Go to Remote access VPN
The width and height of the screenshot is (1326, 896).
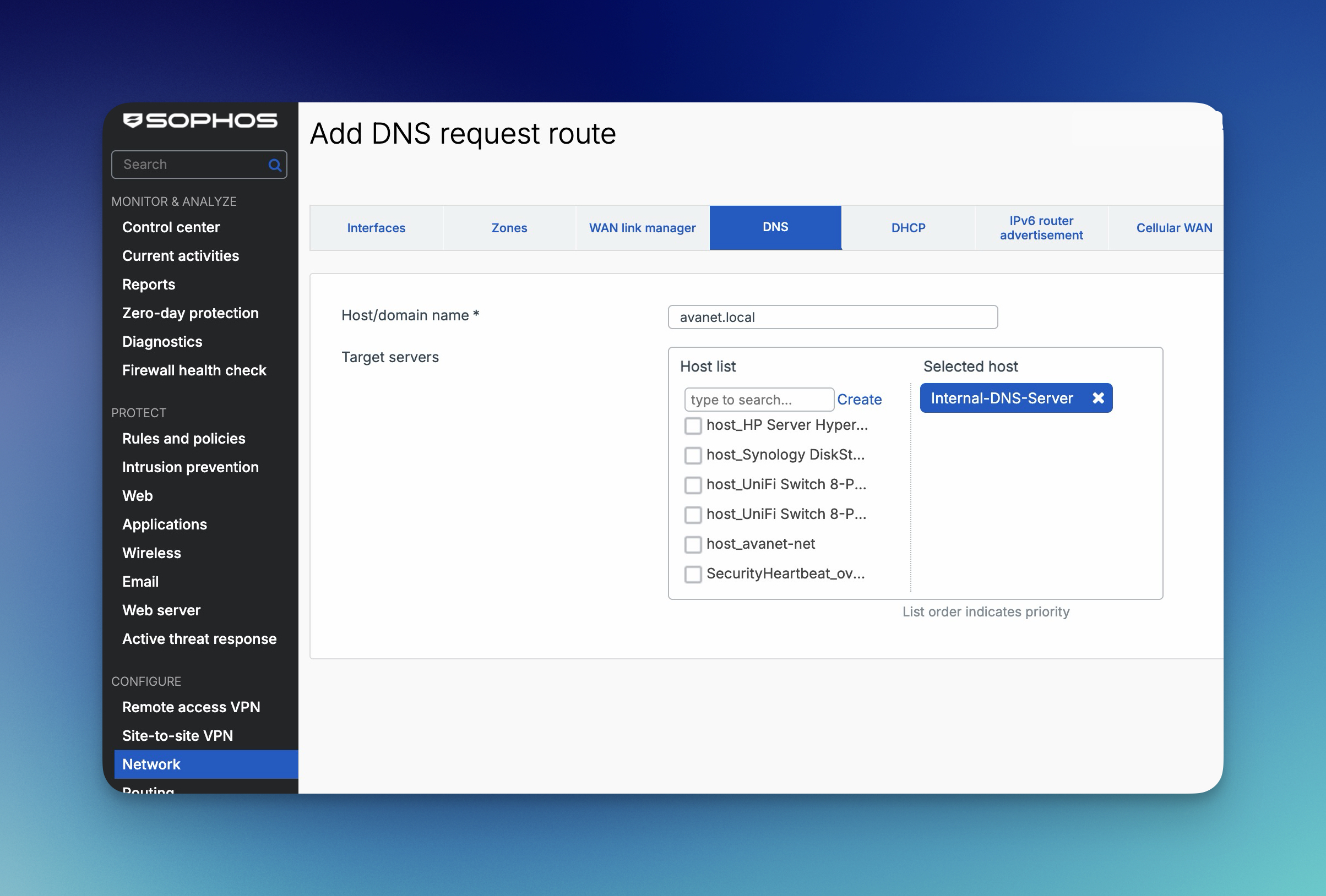[191, 707]
